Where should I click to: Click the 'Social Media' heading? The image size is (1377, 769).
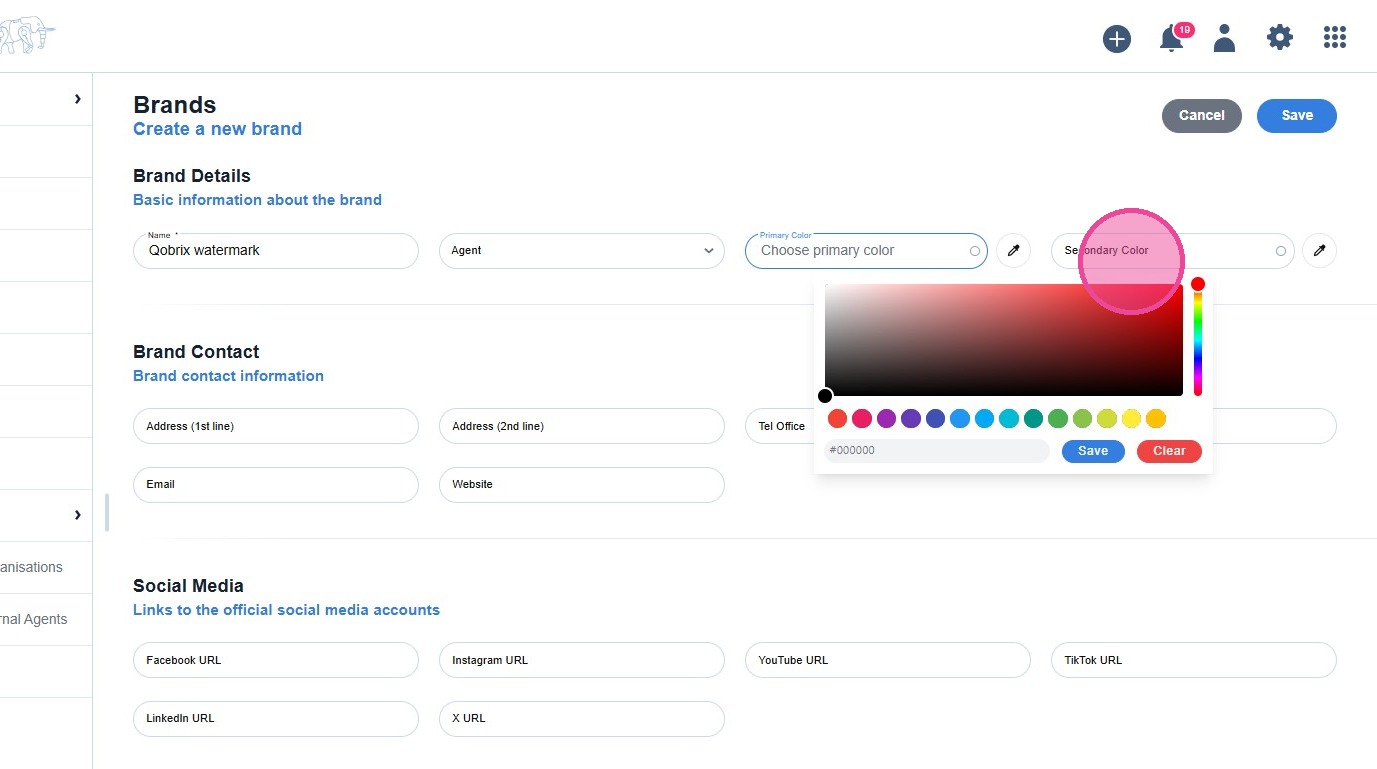tap(188, 586)
